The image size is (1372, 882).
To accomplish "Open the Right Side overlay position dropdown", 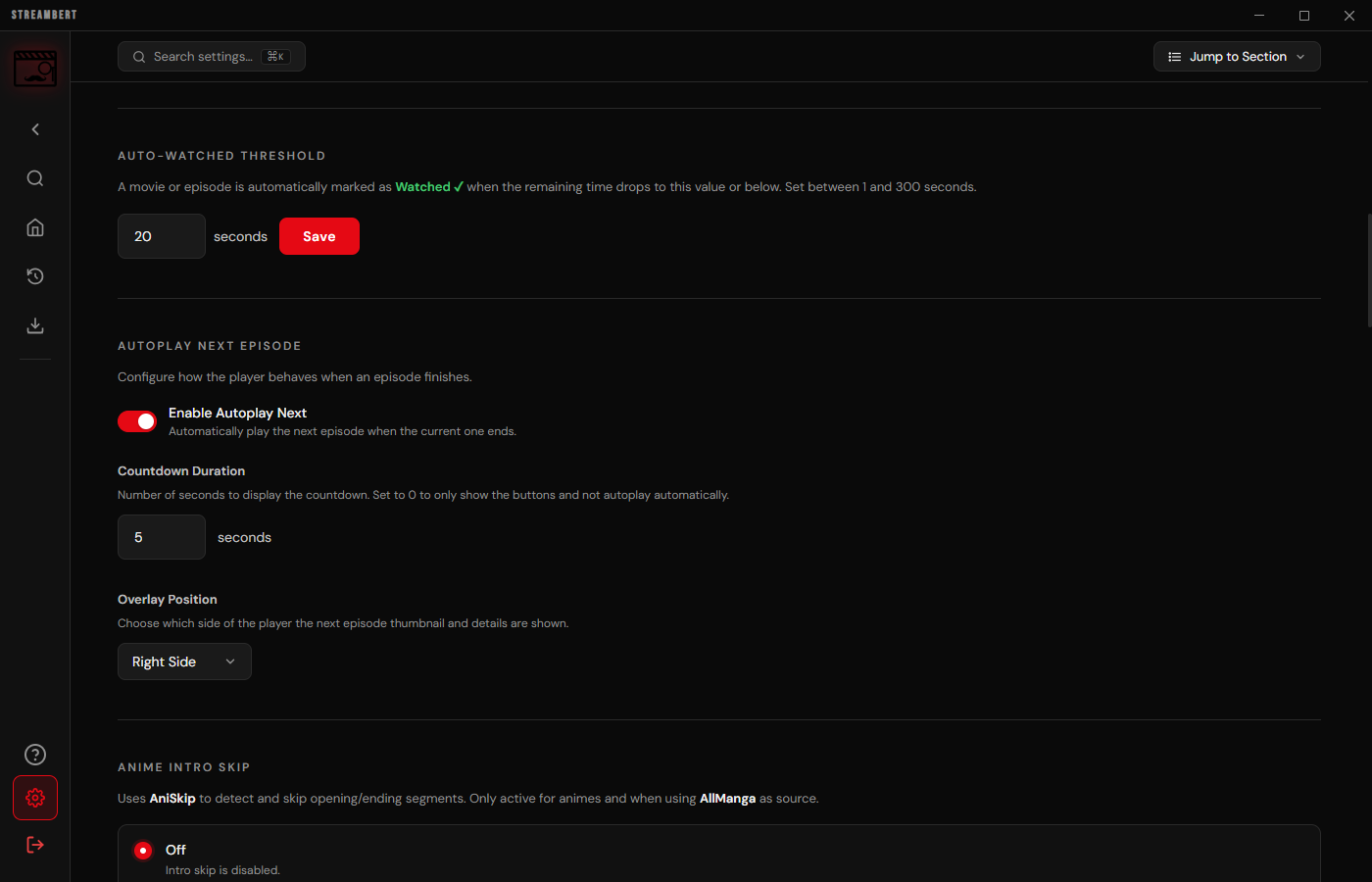I will click(x=184, y=661).
